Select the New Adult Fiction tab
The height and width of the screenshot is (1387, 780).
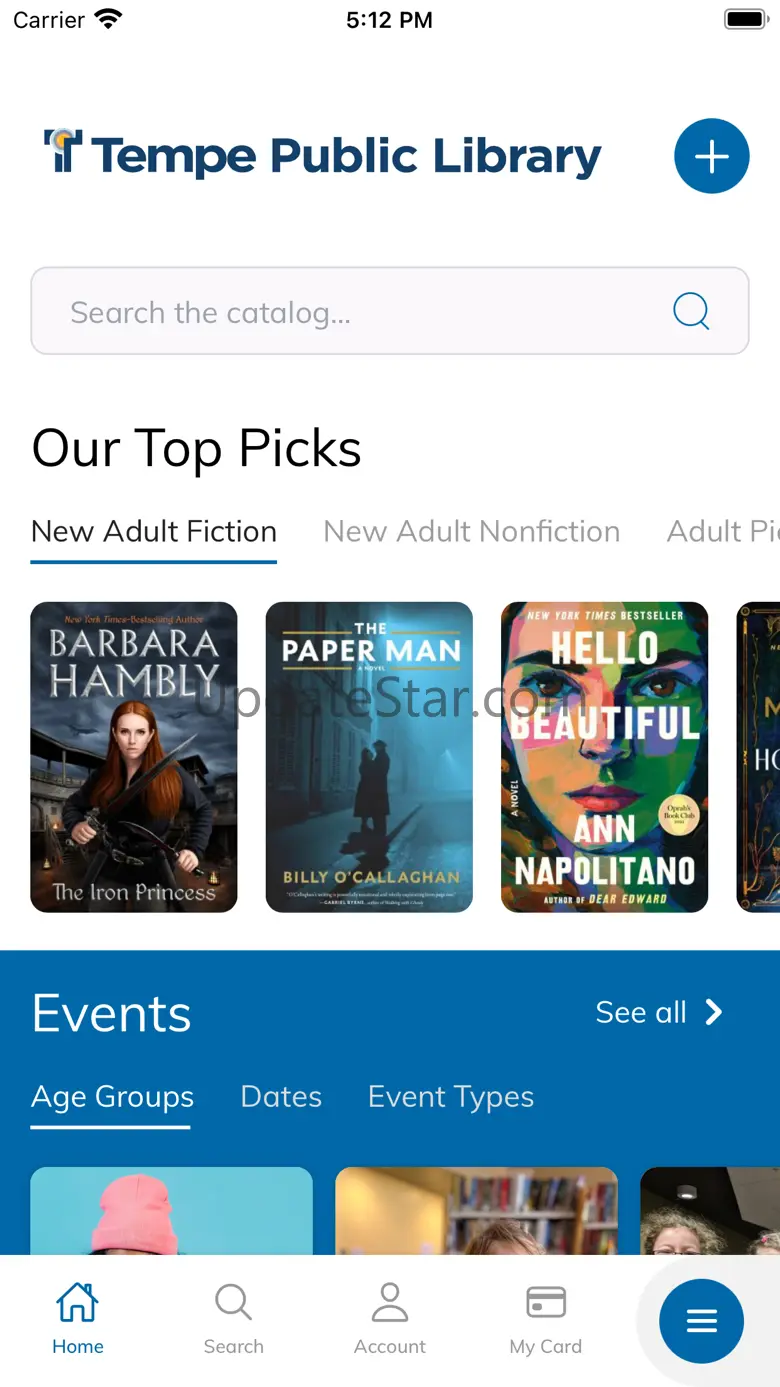154,531
